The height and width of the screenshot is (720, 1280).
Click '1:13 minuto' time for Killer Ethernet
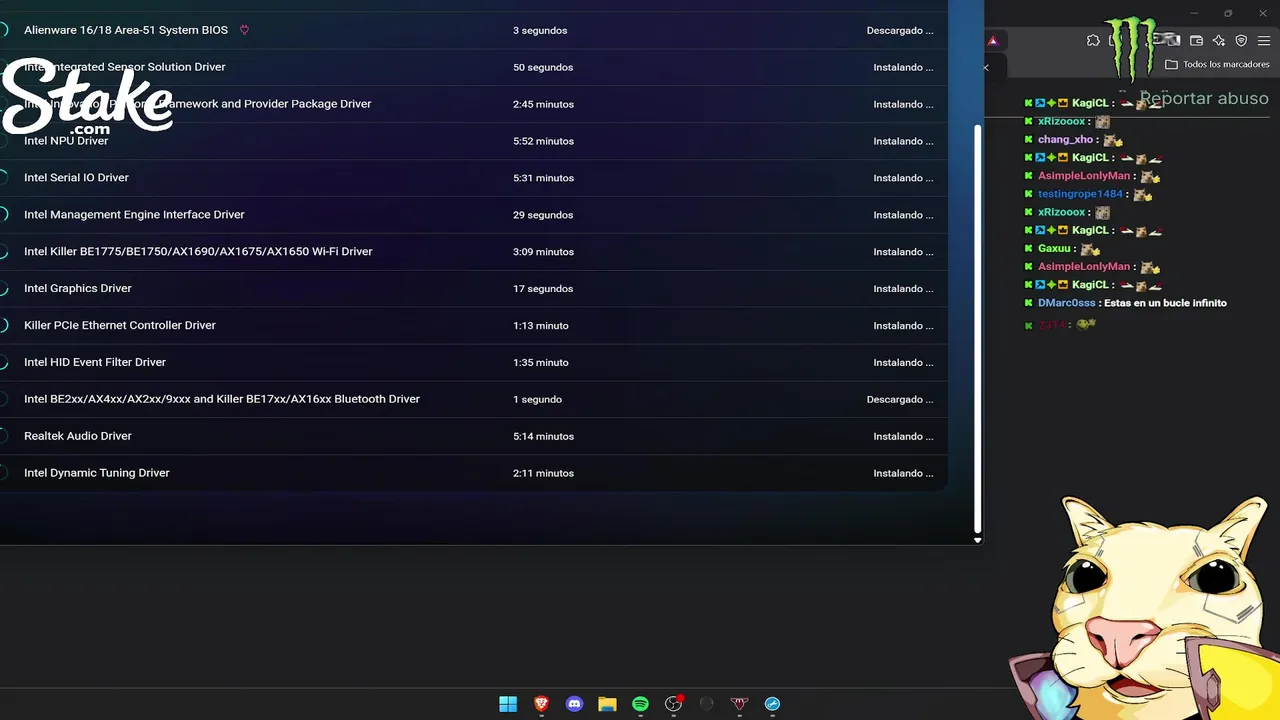pyautogui.click(x=540, y=326)
